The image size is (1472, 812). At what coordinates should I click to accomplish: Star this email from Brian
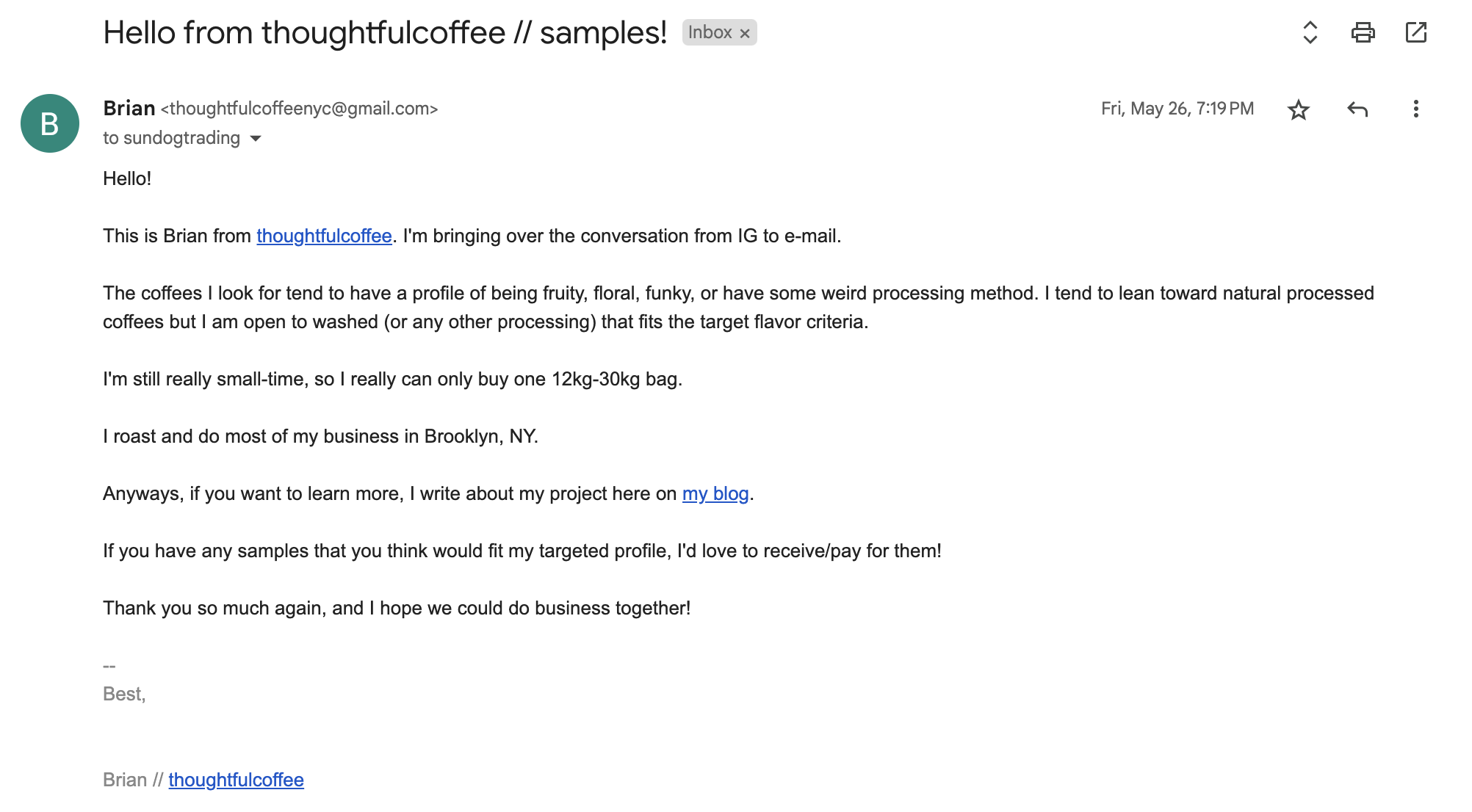[1299, 109]
